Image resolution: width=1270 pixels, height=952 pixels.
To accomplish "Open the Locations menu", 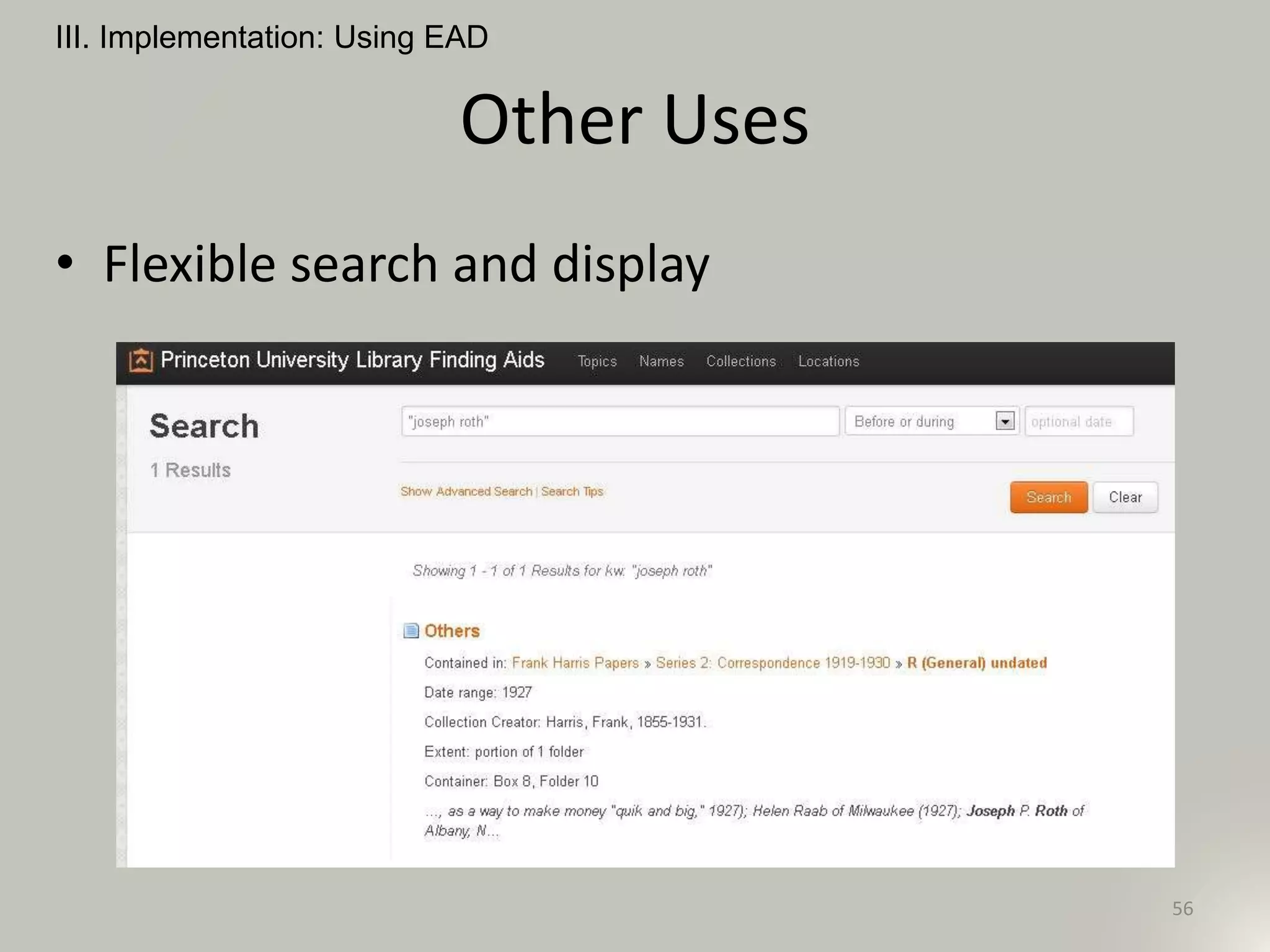I will click(x=828, y=361).
